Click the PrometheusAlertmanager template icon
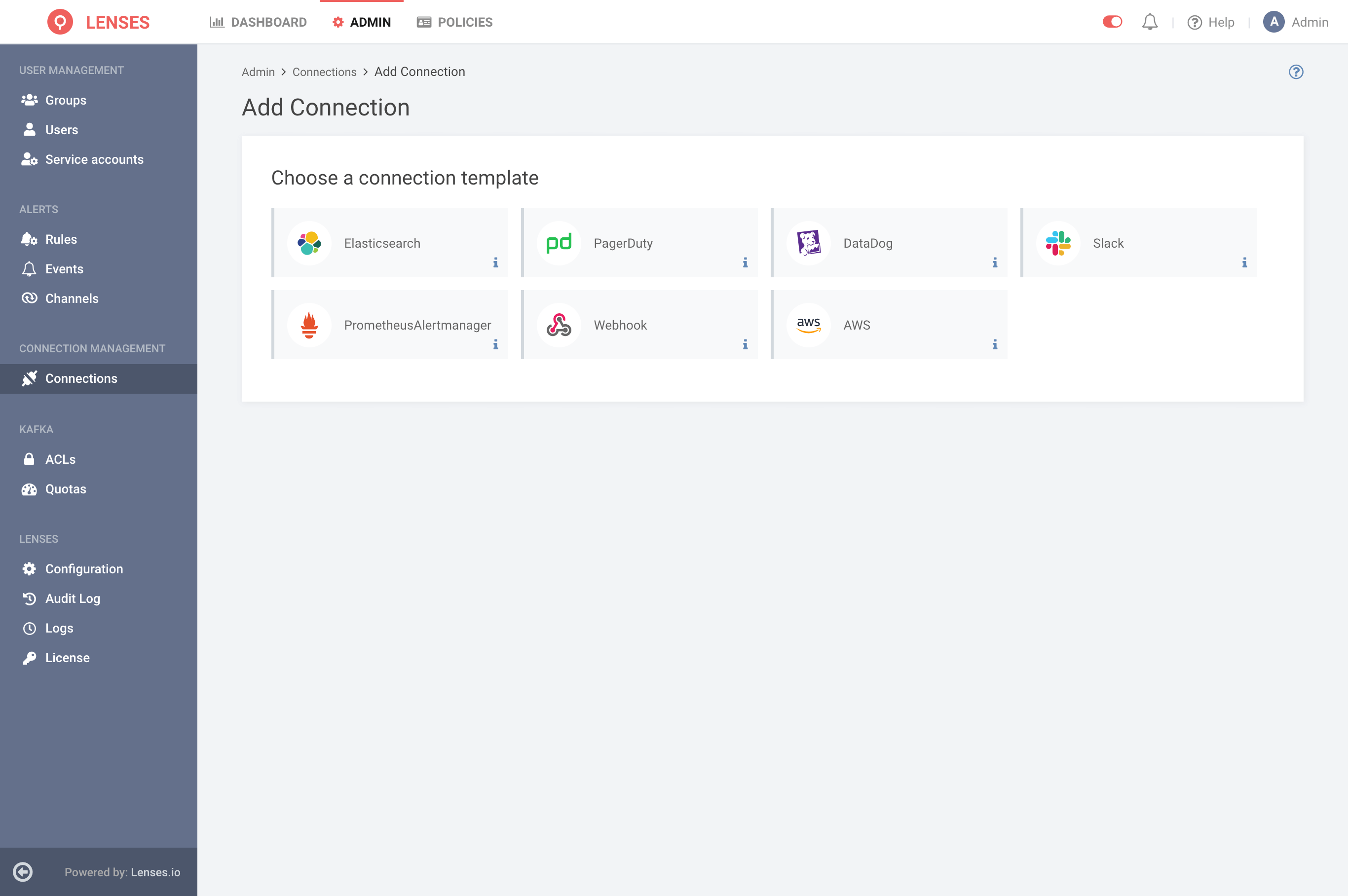Viewport: 1348px width, 896px height. tap(308, 325)
